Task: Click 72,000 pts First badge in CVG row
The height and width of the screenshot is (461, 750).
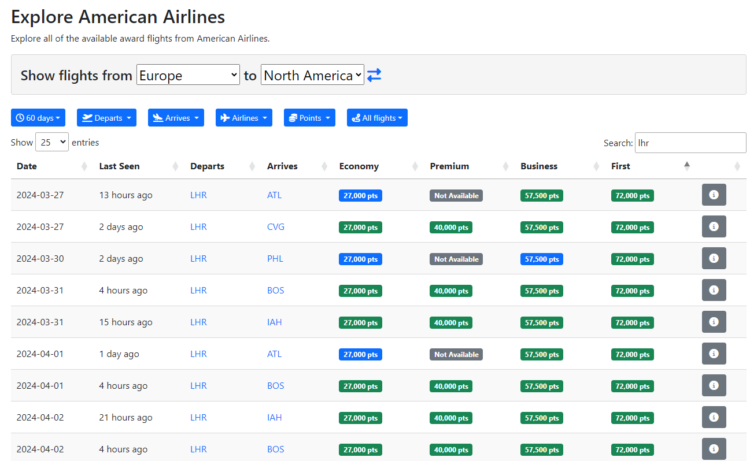Action: click(632, 227)
